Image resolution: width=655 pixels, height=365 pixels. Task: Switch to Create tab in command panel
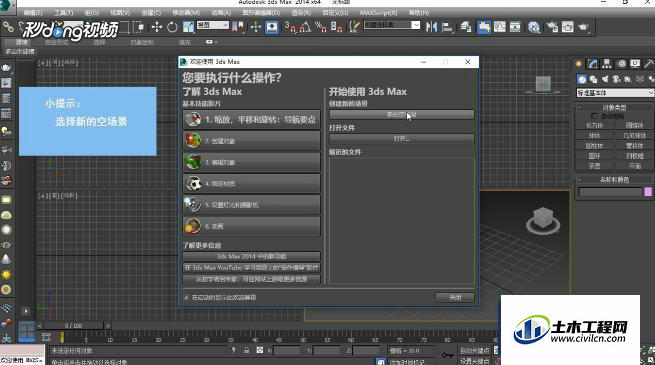pos(579,64)
